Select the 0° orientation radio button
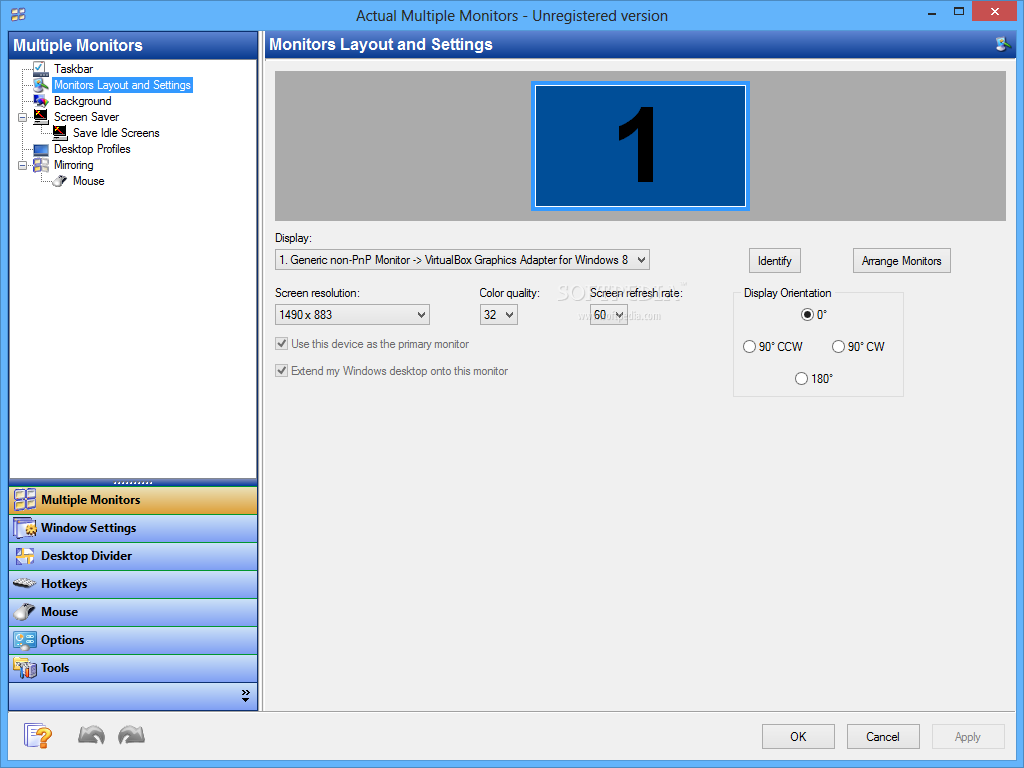The image size is (1024, 768). [x=807, y=315]
